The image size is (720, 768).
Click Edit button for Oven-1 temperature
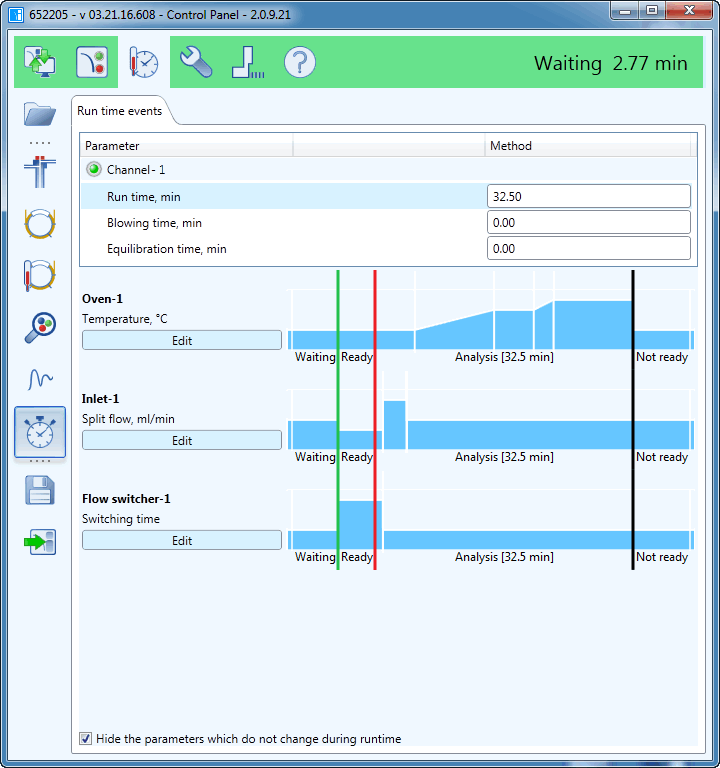182,340
